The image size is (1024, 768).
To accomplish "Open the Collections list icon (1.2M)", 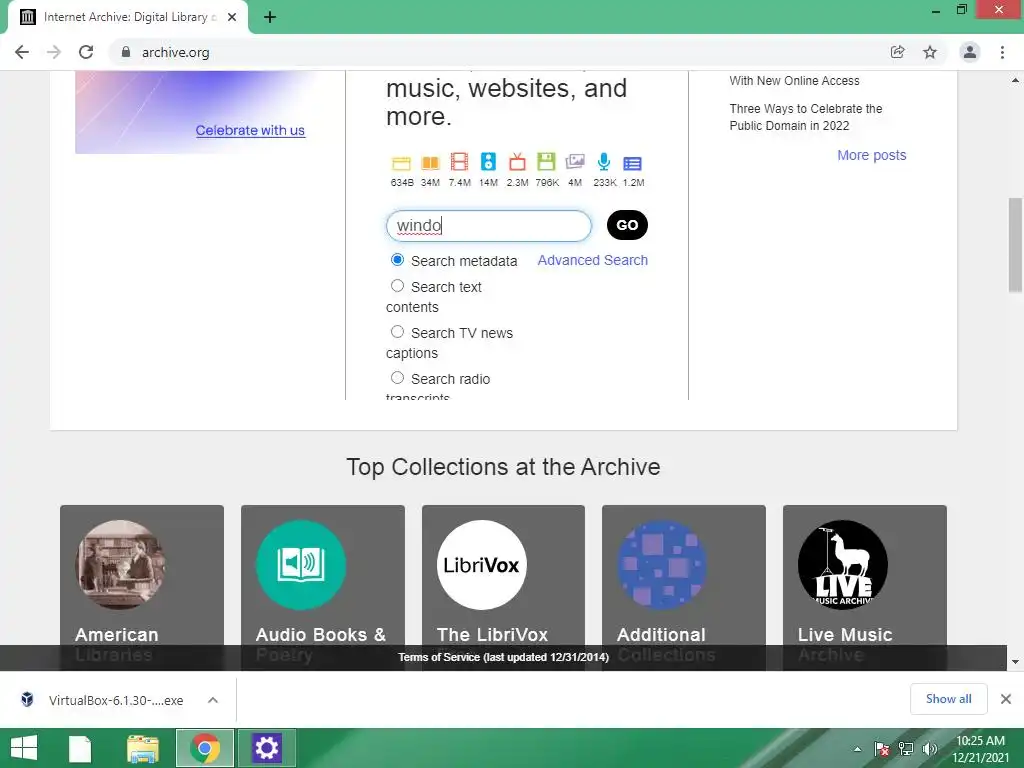I will (632, 163).
